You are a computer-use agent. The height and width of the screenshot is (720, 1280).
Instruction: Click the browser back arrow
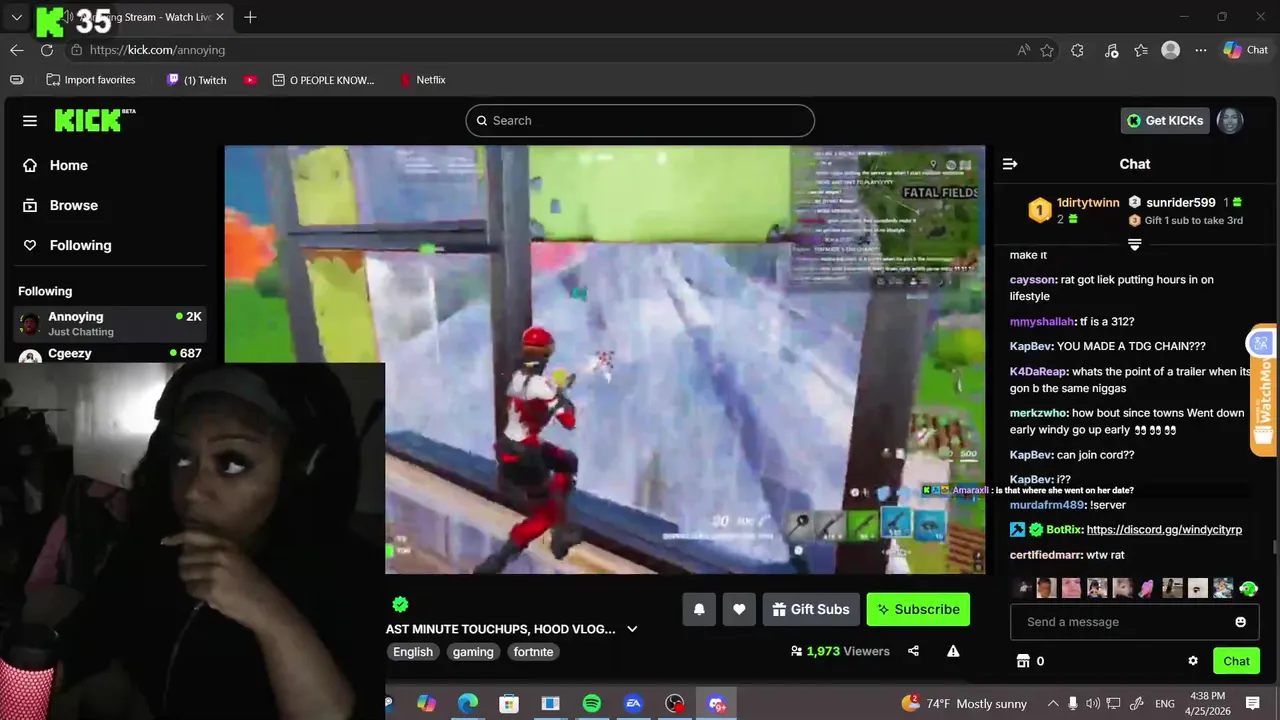[x=17, y=50]
